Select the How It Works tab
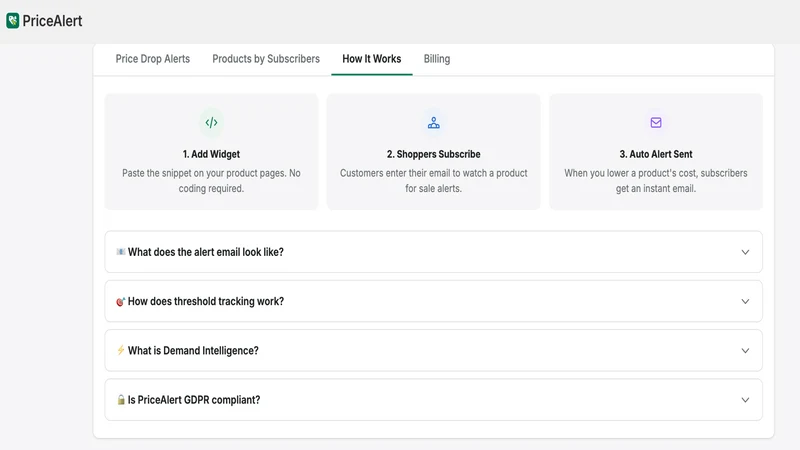Viewport: 800px width, 450px height. [x=371, y=59]
